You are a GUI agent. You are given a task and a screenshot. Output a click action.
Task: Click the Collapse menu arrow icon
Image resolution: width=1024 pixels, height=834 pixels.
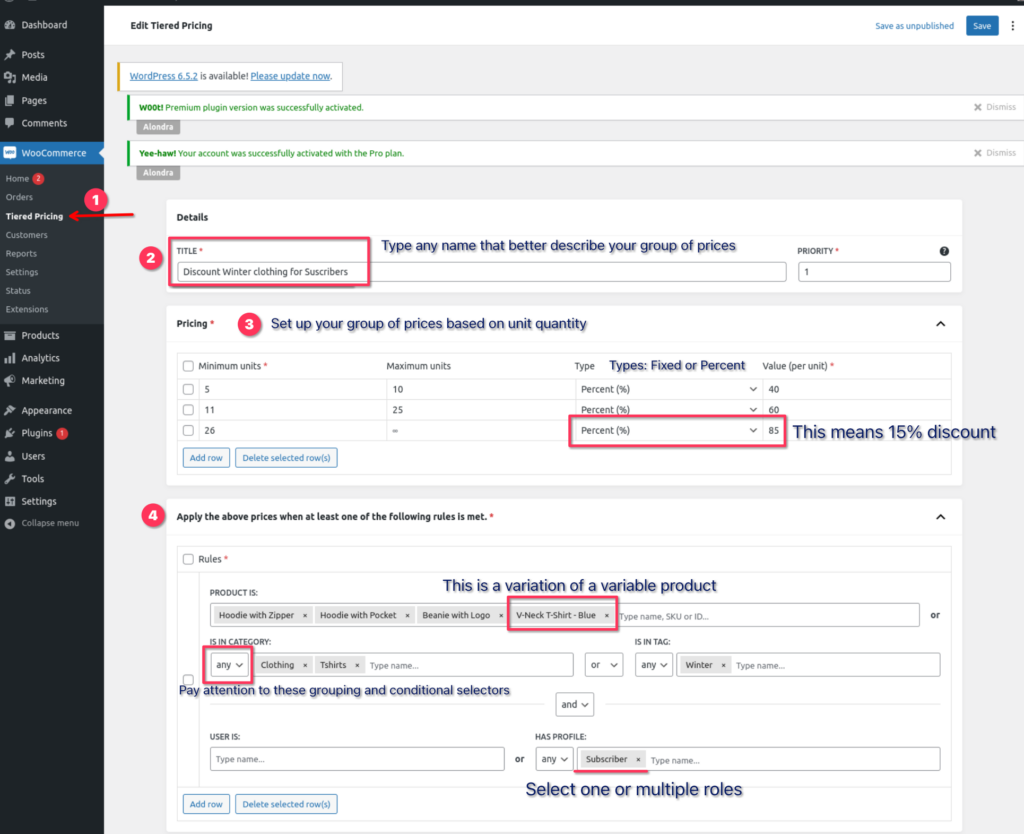(10, 523)
